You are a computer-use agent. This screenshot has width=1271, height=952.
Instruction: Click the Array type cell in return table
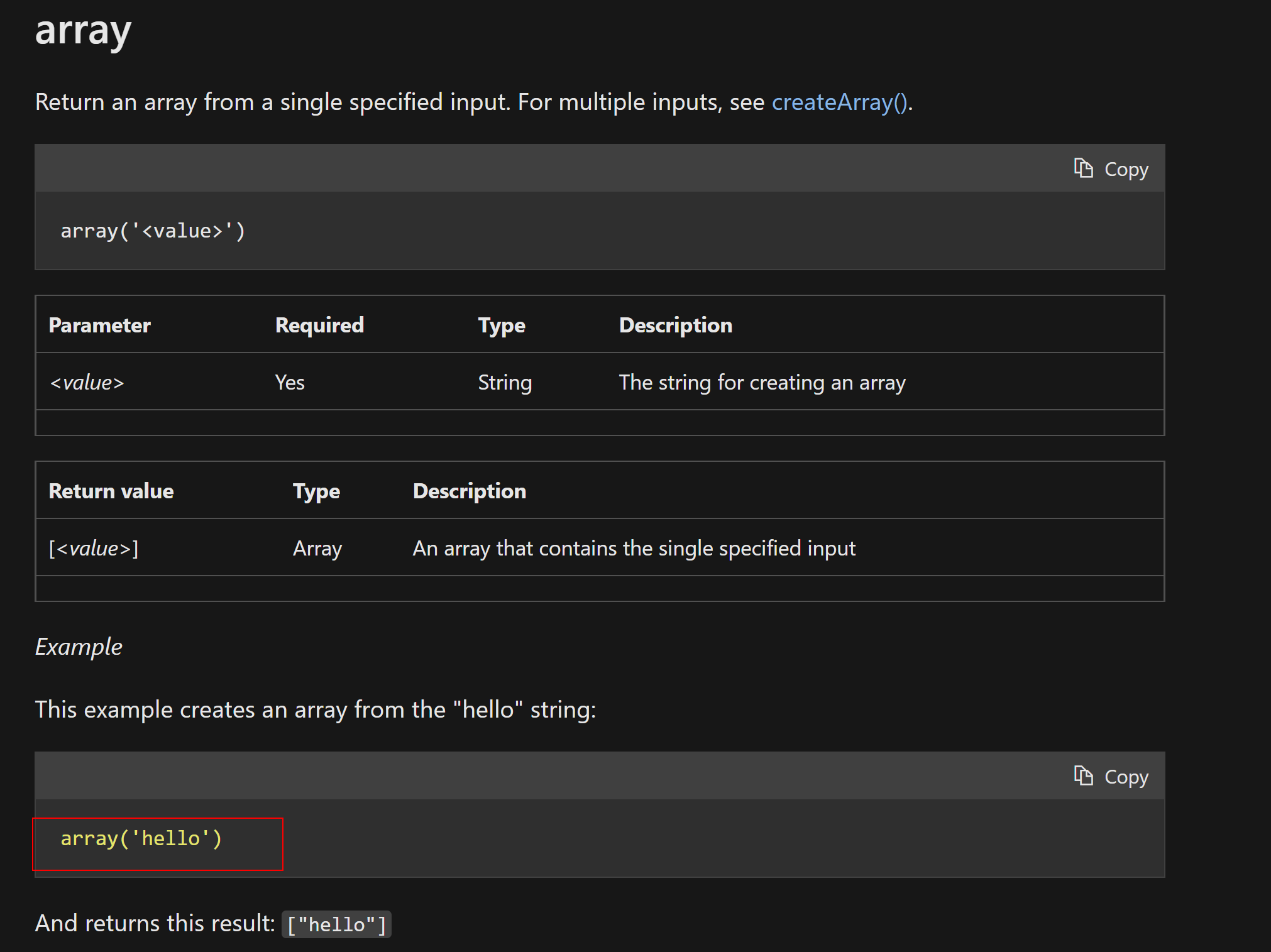317,547
